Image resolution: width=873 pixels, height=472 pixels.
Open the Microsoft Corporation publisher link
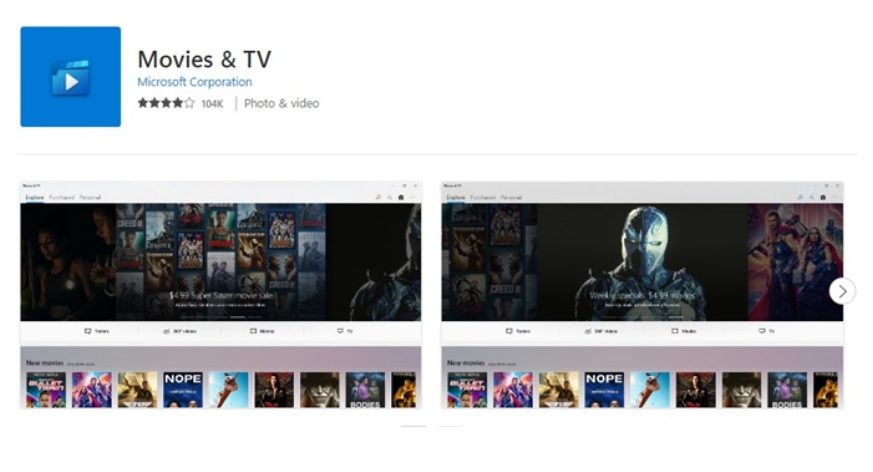click(x=194, y=82)
